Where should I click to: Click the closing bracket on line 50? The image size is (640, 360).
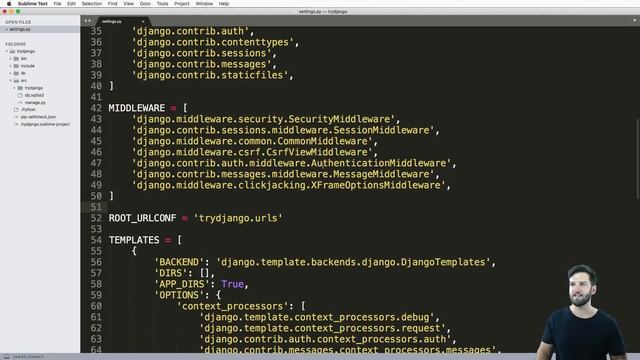(111, 196)
